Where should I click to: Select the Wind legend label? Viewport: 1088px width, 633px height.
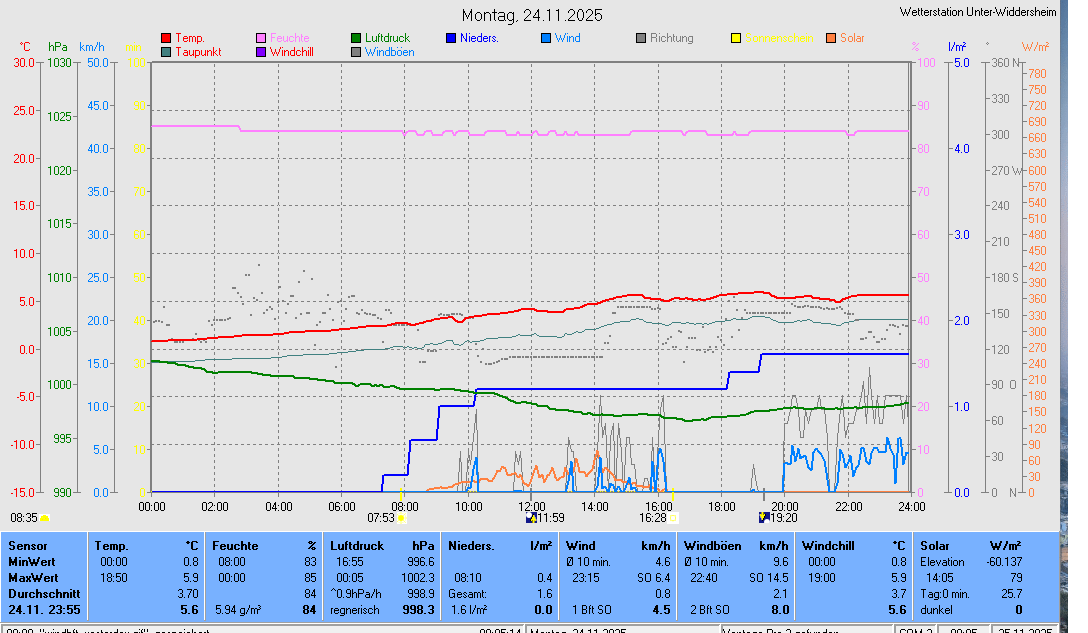pyautogui.click(x=567, y=38)
